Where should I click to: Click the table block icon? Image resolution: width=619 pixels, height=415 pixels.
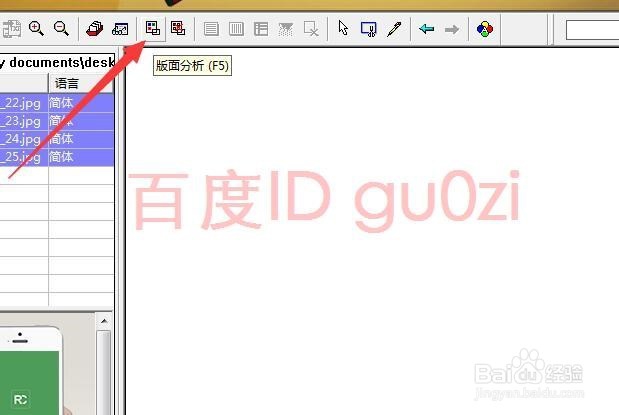pos(261,29)
